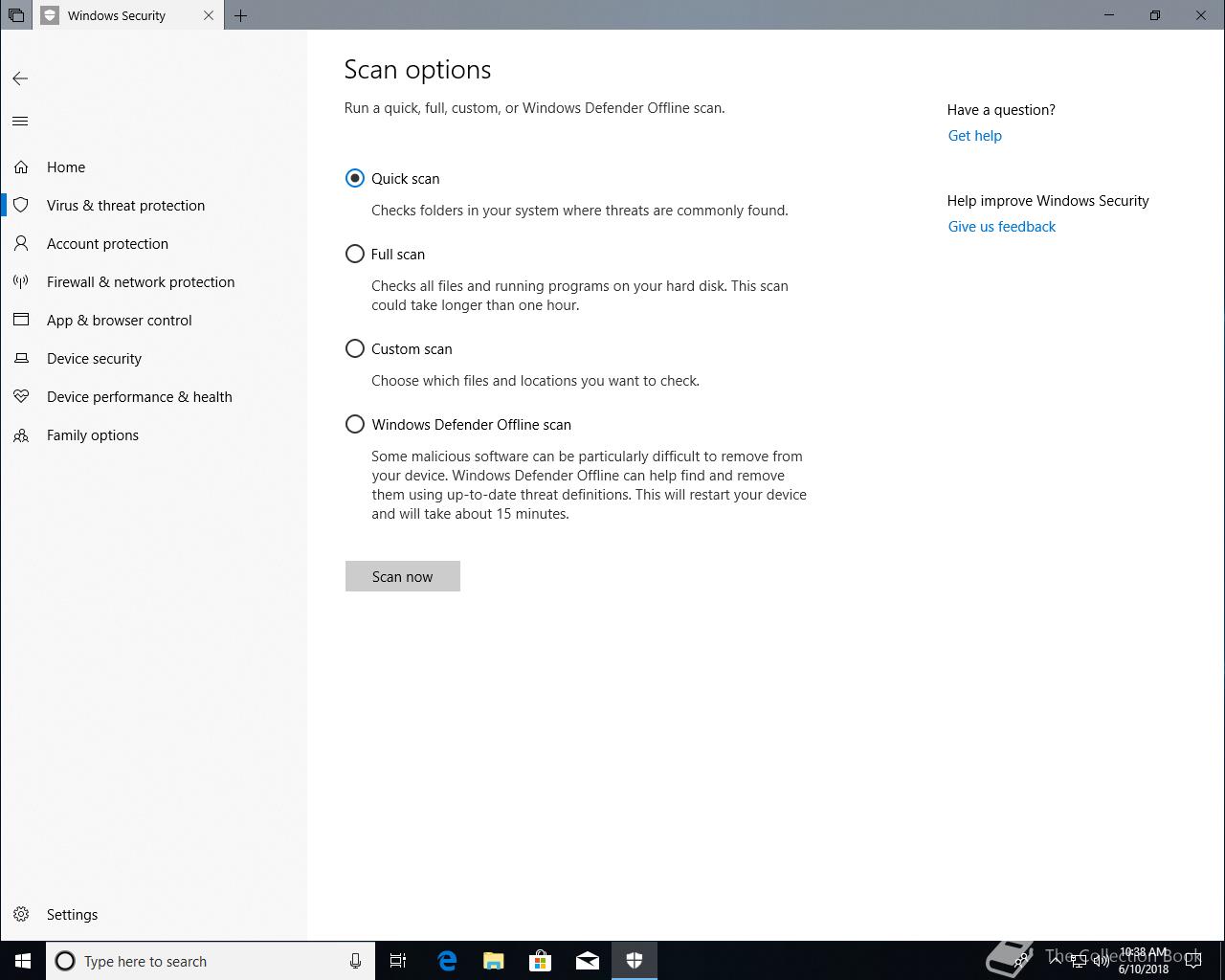
Task: Click the 'Help improve Windows Security' text
Action: (1048, 200)
